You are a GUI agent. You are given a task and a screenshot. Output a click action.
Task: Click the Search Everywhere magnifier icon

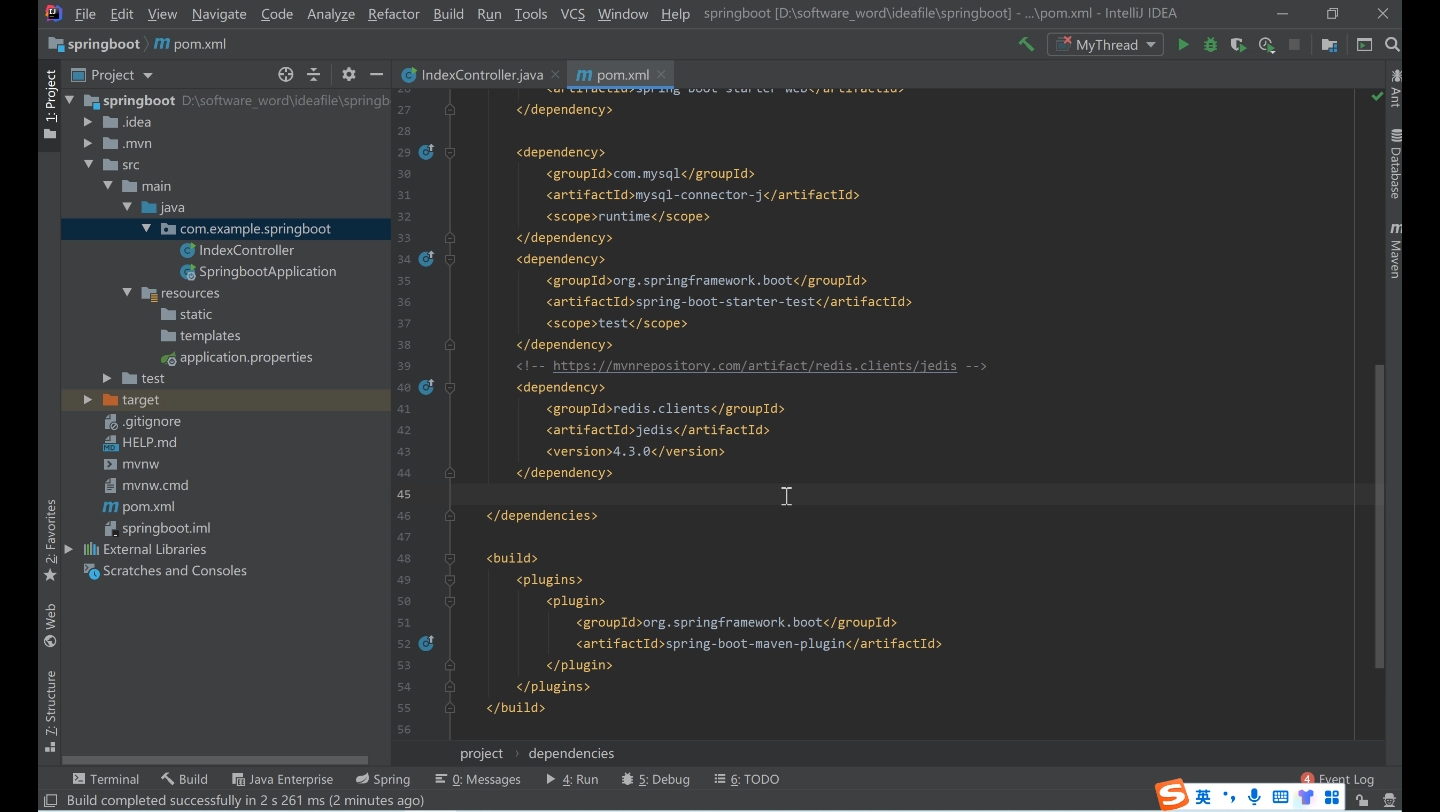point(1392,44)
